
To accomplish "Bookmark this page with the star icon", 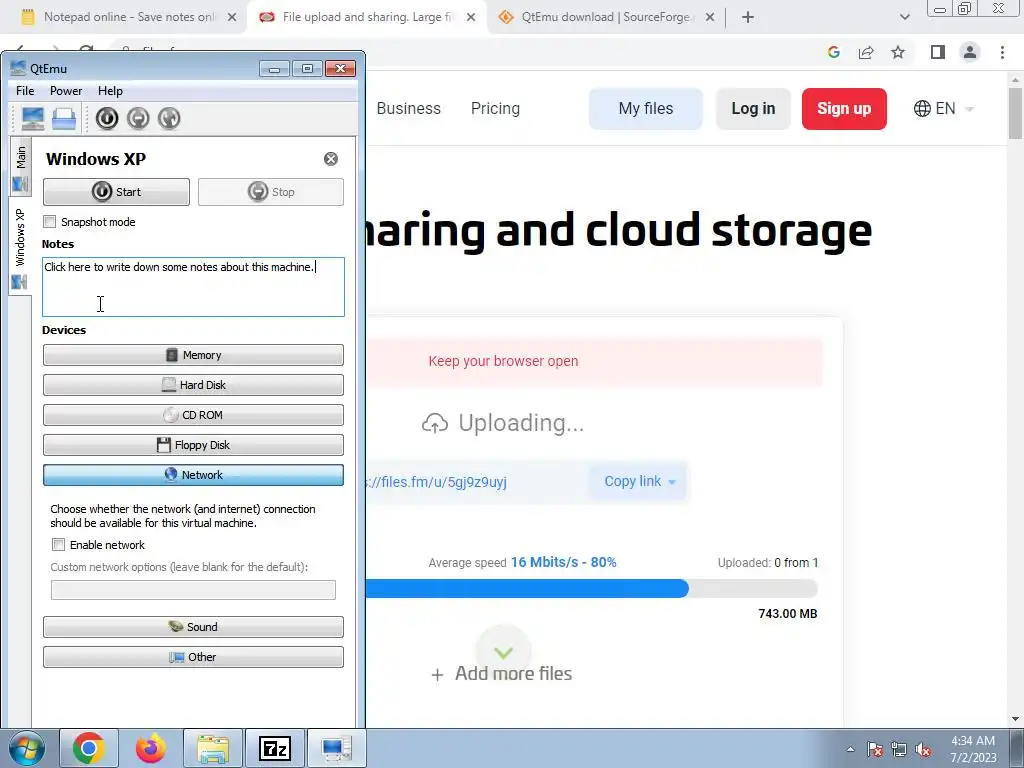I will (898, 52).
